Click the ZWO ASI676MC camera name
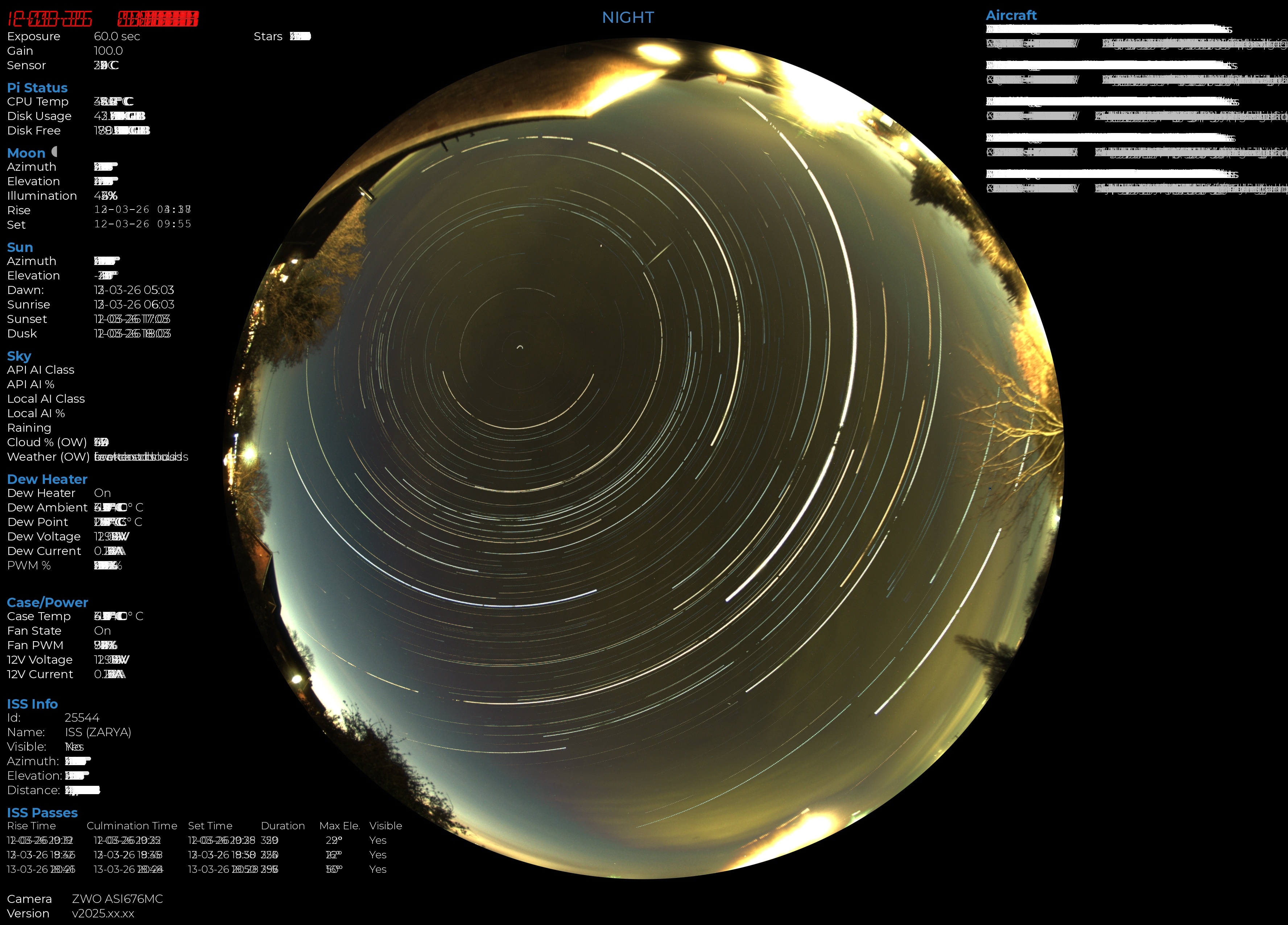The image size is (1288, 925). [x=117, y=899]
